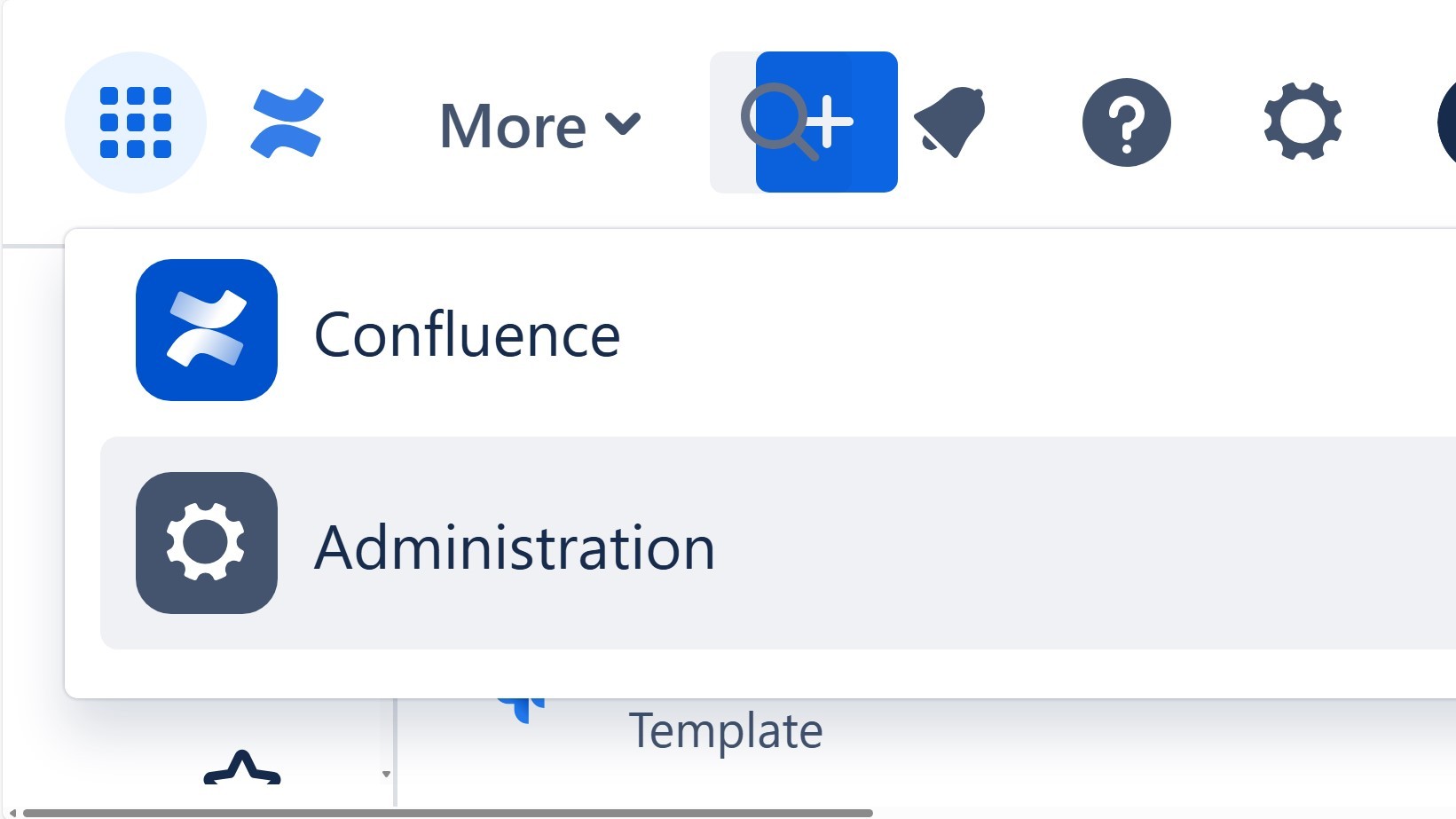Open settings with the gear icon
This screenshot has height=819, width=1456.
tap(1302, 122)
